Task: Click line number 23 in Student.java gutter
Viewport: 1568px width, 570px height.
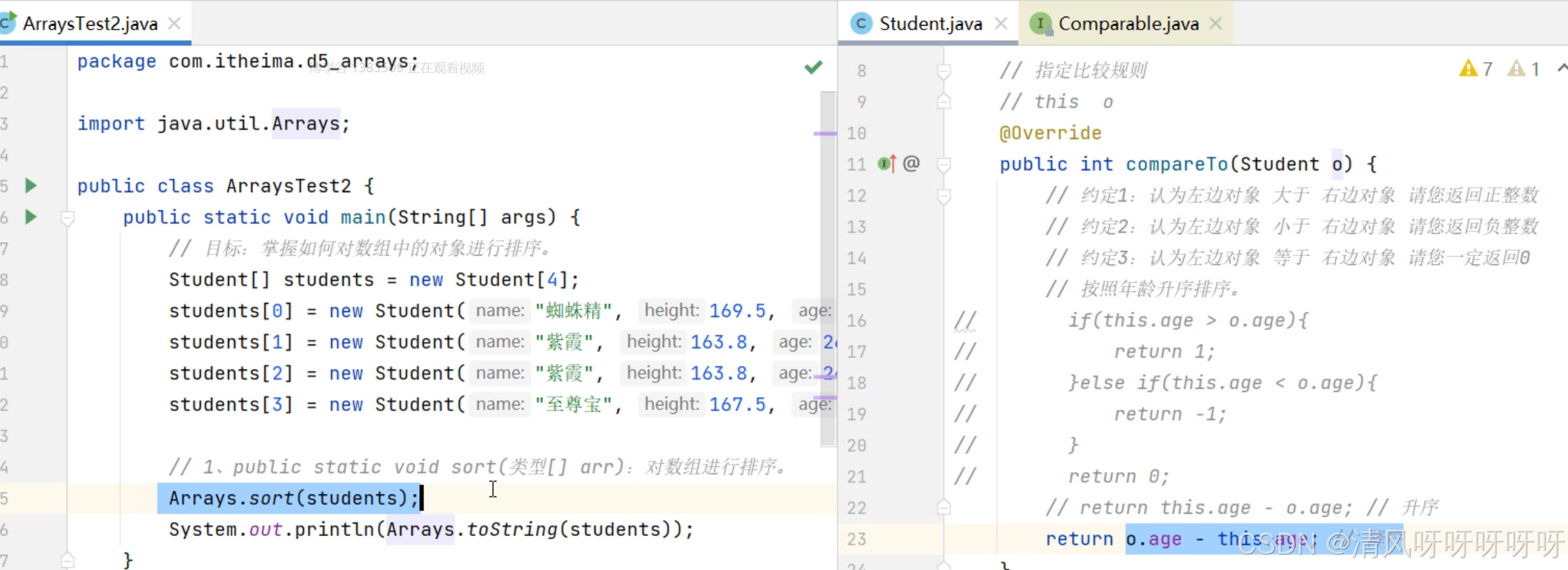Action: click(x=856, y=539)
